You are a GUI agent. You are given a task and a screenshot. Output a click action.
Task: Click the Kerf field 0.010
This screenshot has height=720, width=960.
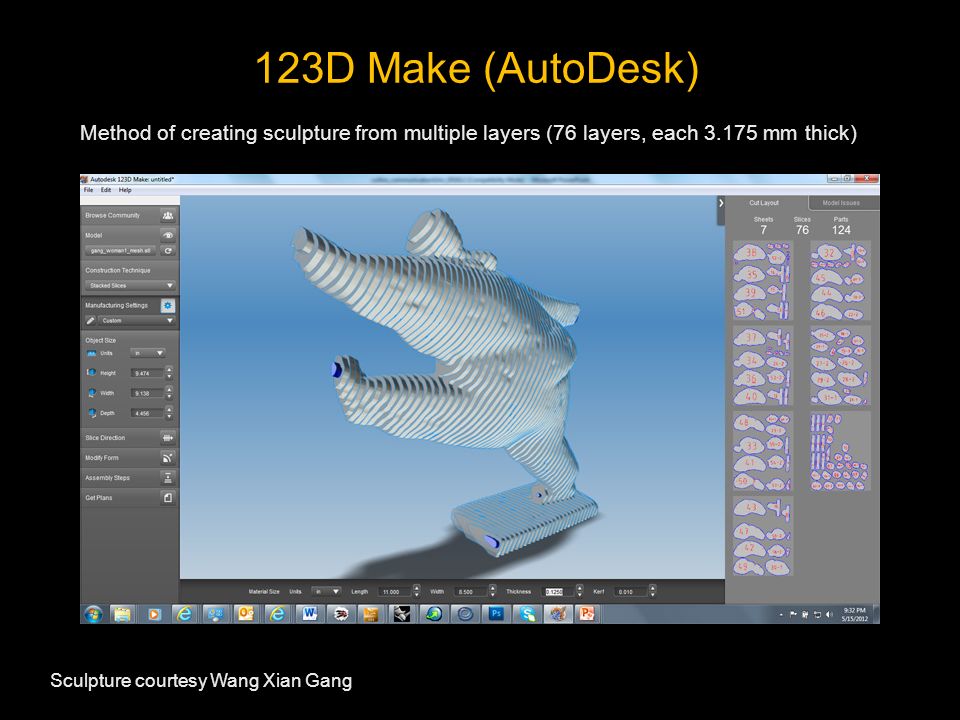[x=631, y=592]
